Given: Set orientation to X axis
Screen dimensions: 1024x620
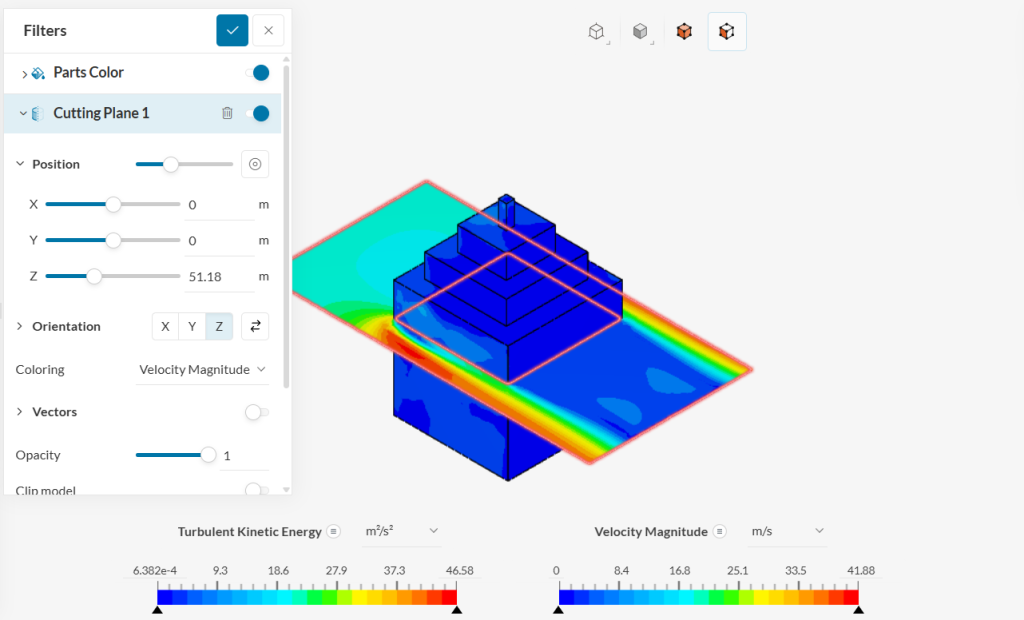Looking at the screenshot, I should (165, 326).
